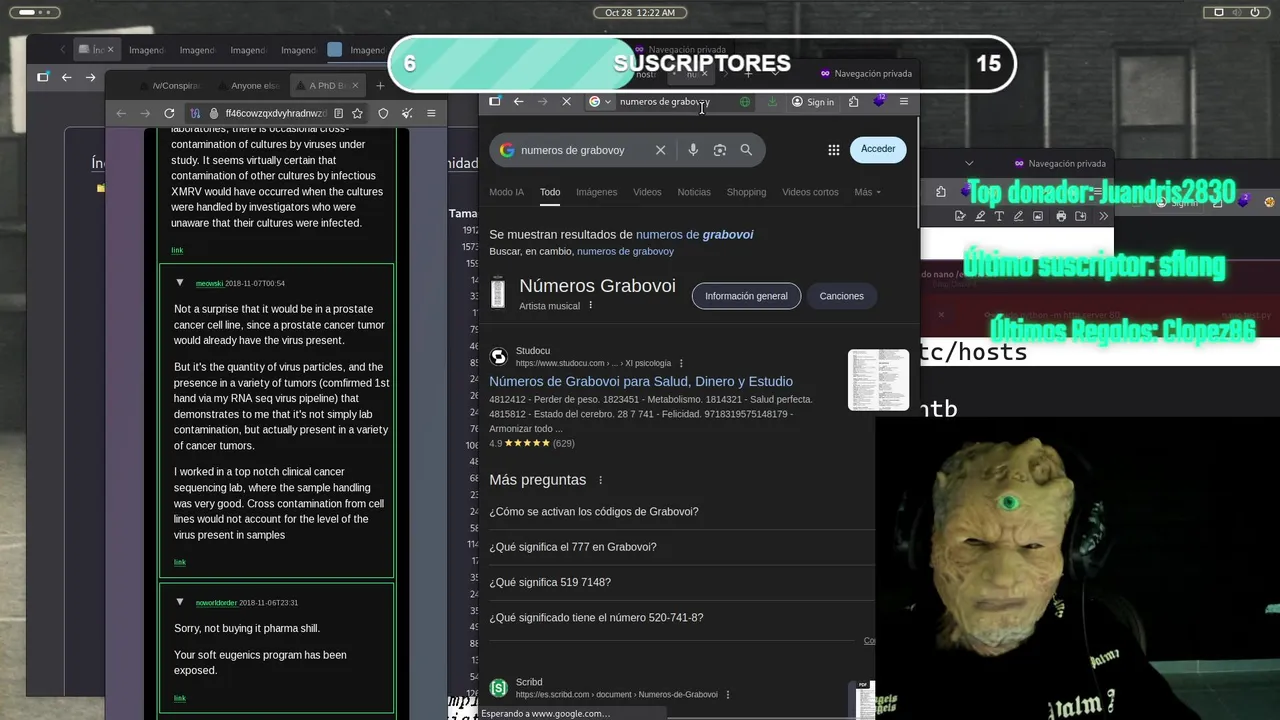1280x720 pixels.
Task: Open reader view in forum browser address bar
Action: tap(339, 114)
